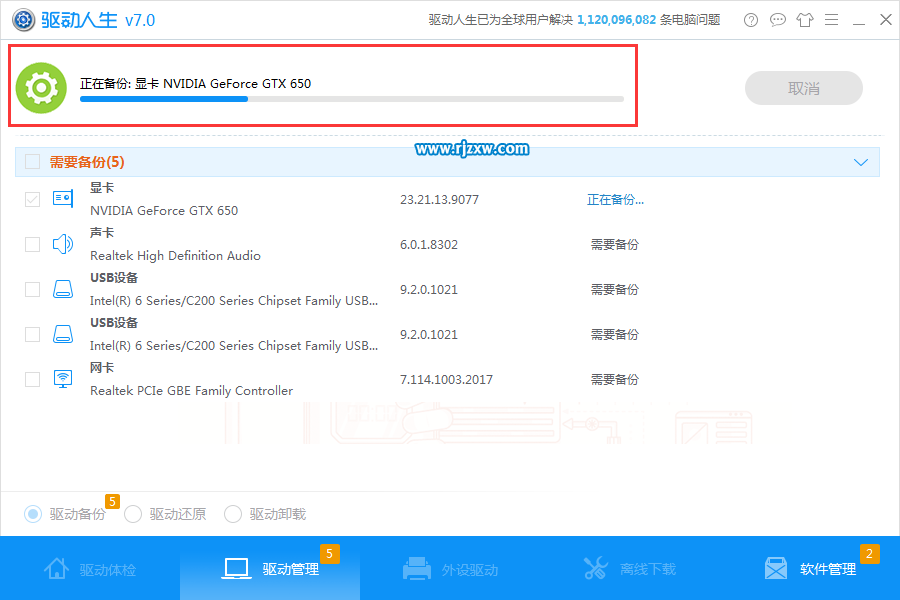Click version number 23.21.13.9077
This screenshot has height=600, width=900.
[x=439, y=199]
